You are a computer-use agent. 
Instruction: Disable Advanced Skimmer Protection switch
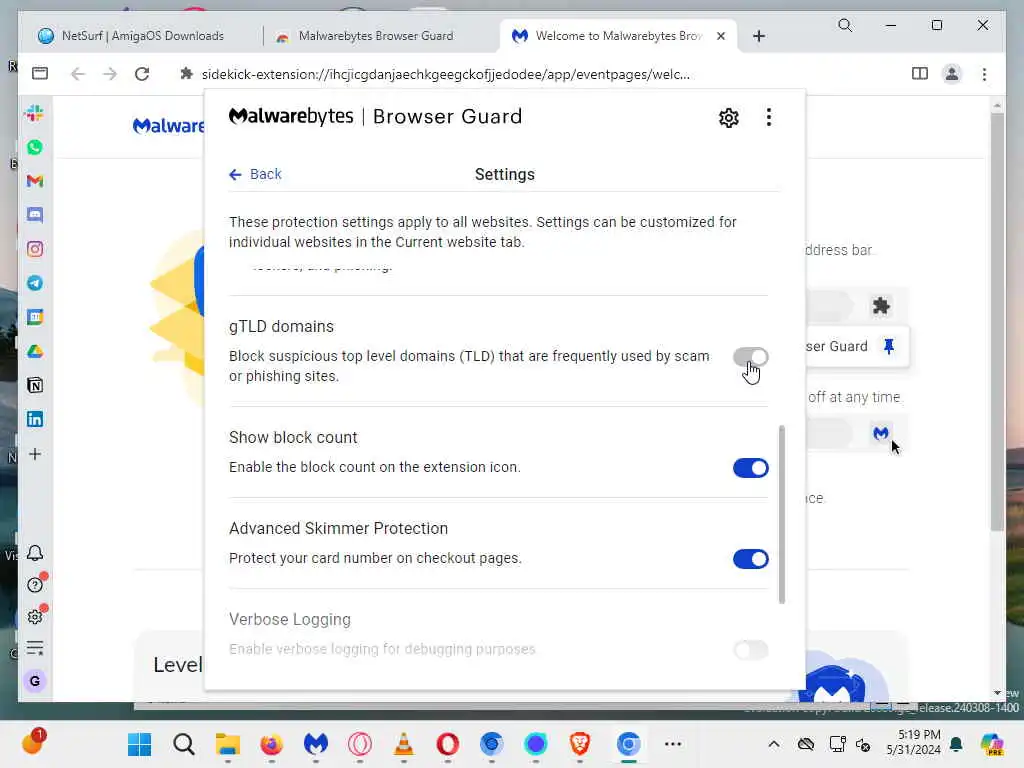(x=750, y=559)
